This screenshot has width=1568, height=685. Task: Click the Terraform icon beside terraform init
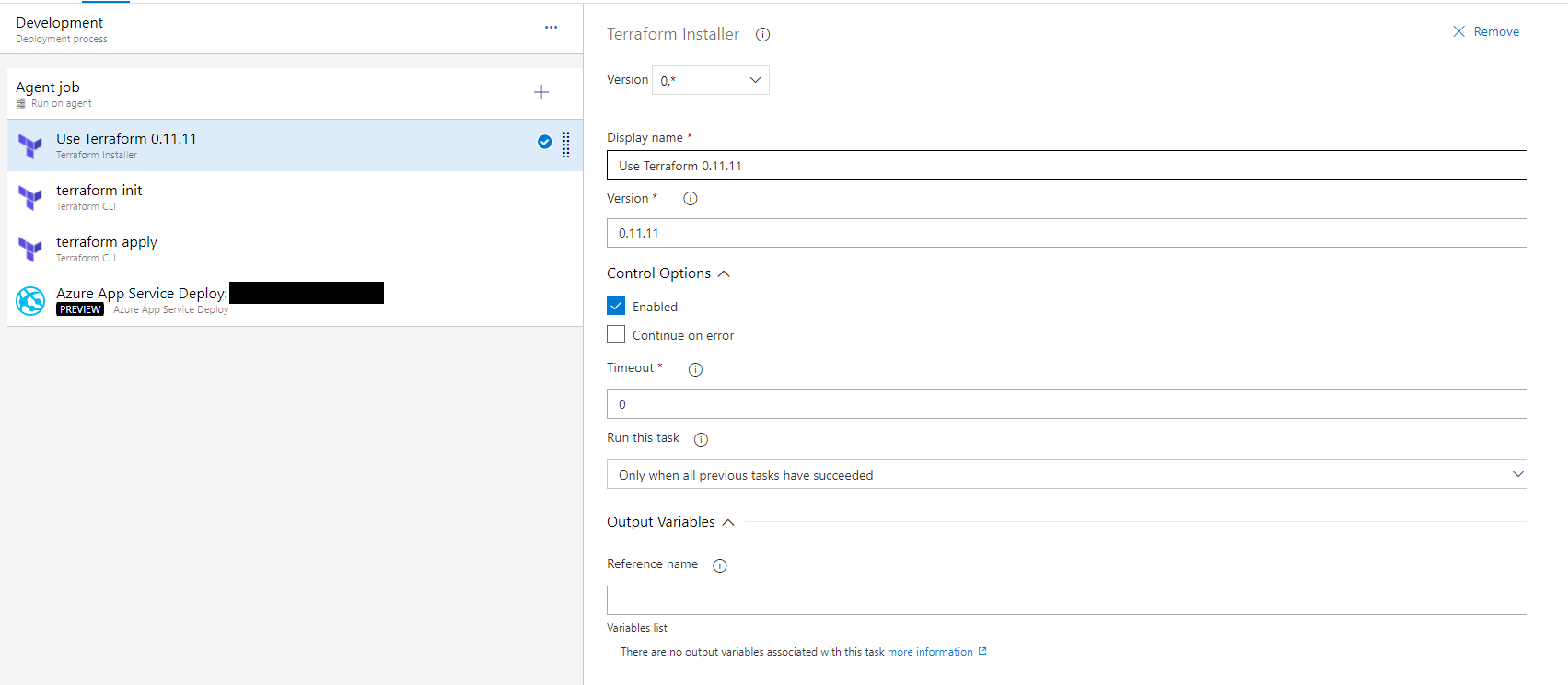coord(30,198)
